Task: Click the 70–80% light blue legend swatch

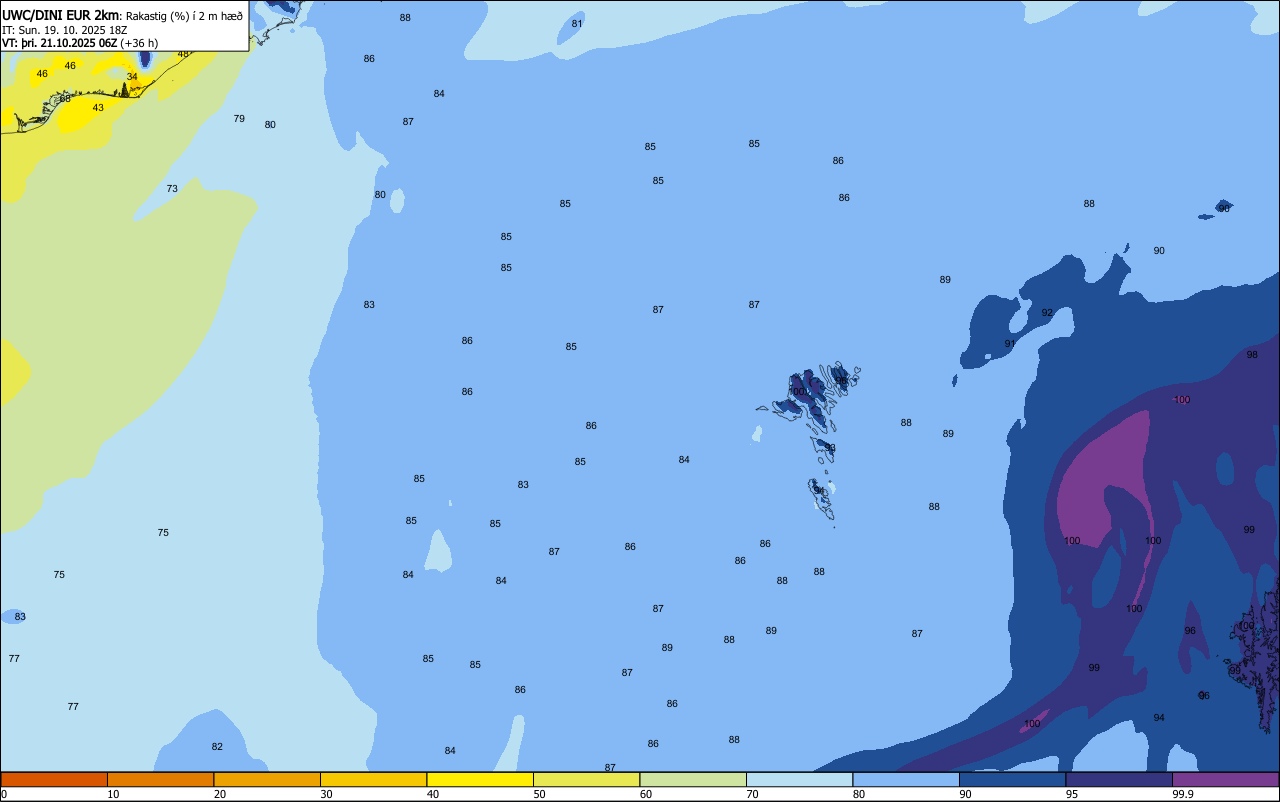Action: click(799, 779)
